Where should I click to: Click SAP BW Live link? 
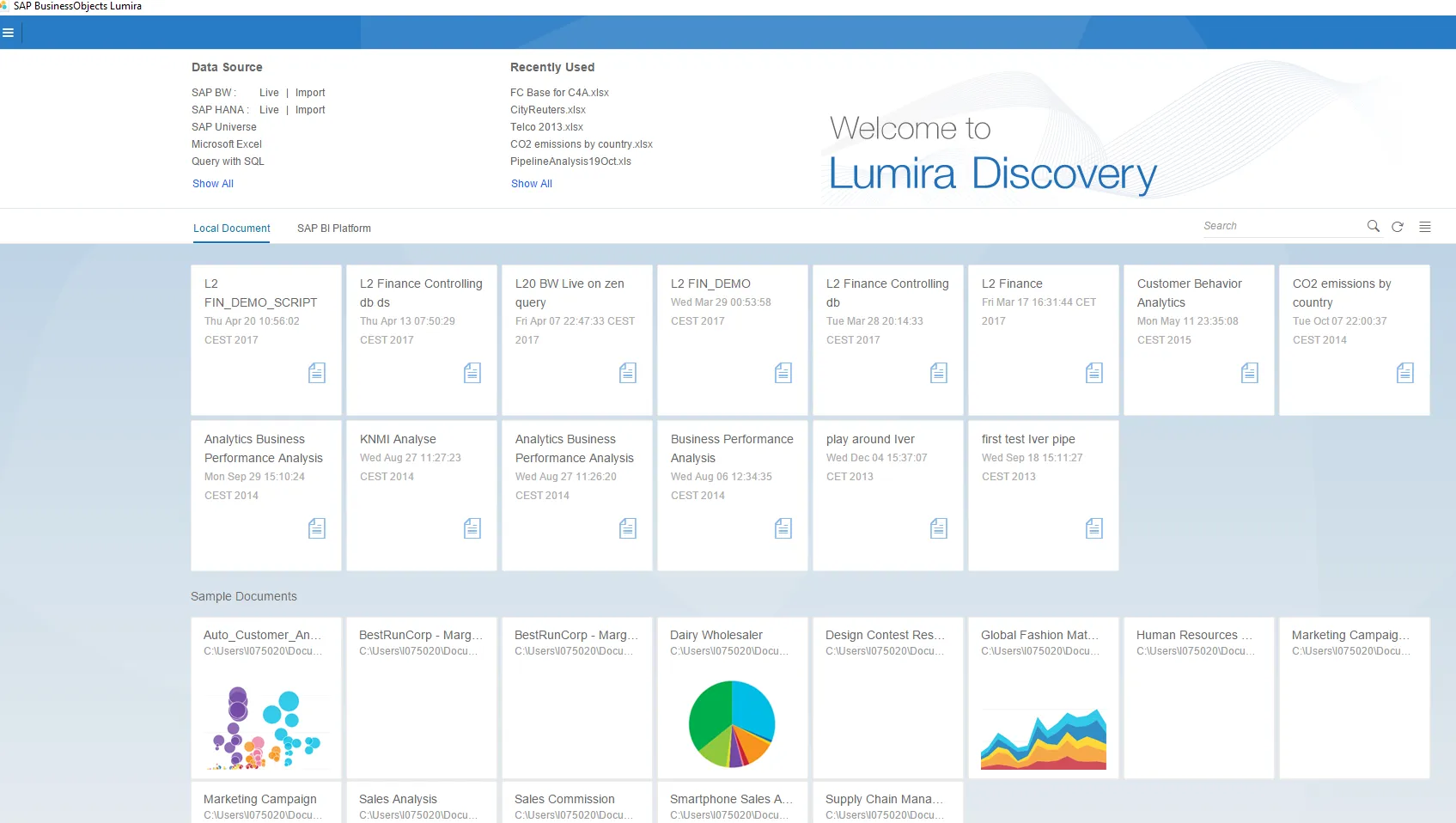coord(269,93)
